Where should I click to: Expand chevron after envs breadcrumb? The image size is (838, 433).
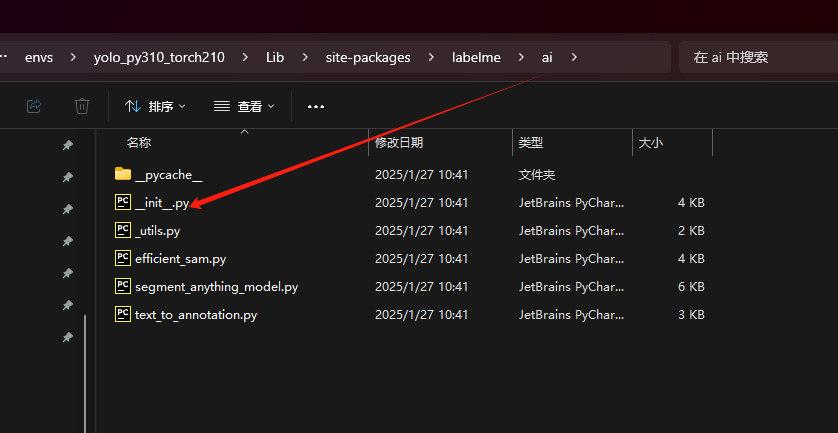(x=73, y=57)
